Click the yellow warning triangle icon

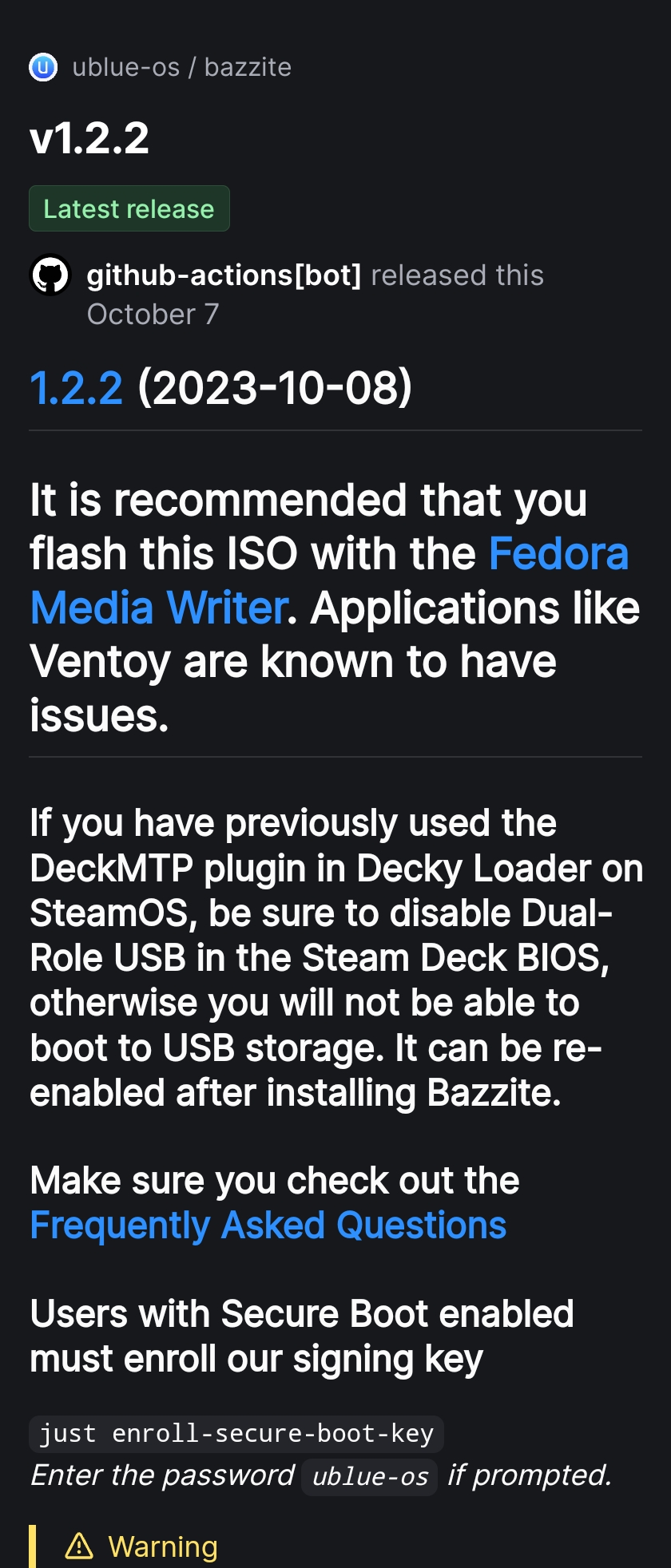(x=79, y=1546)
